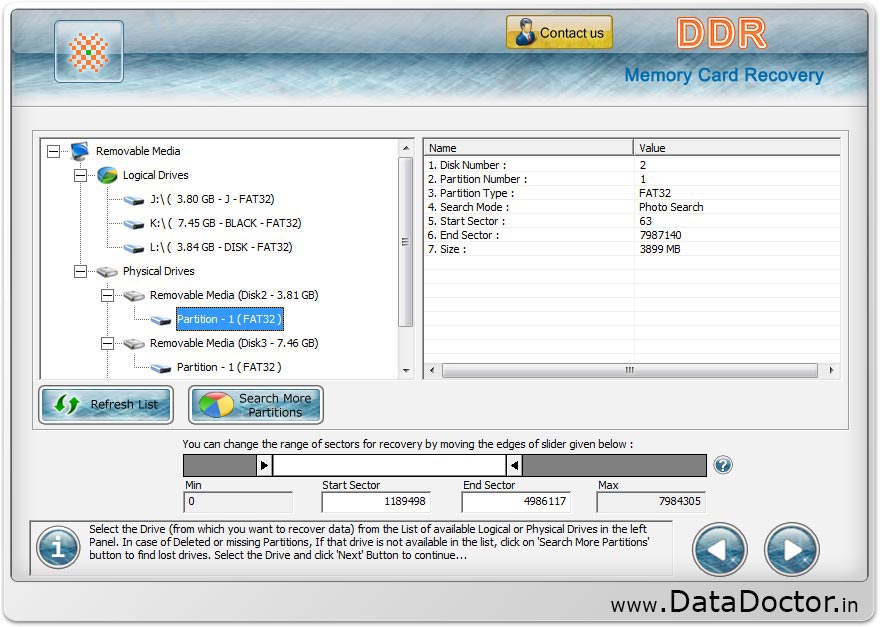Select Partition - 1 (FAT32) under Disk2
880x627 pixels.
tap(229, 319)
